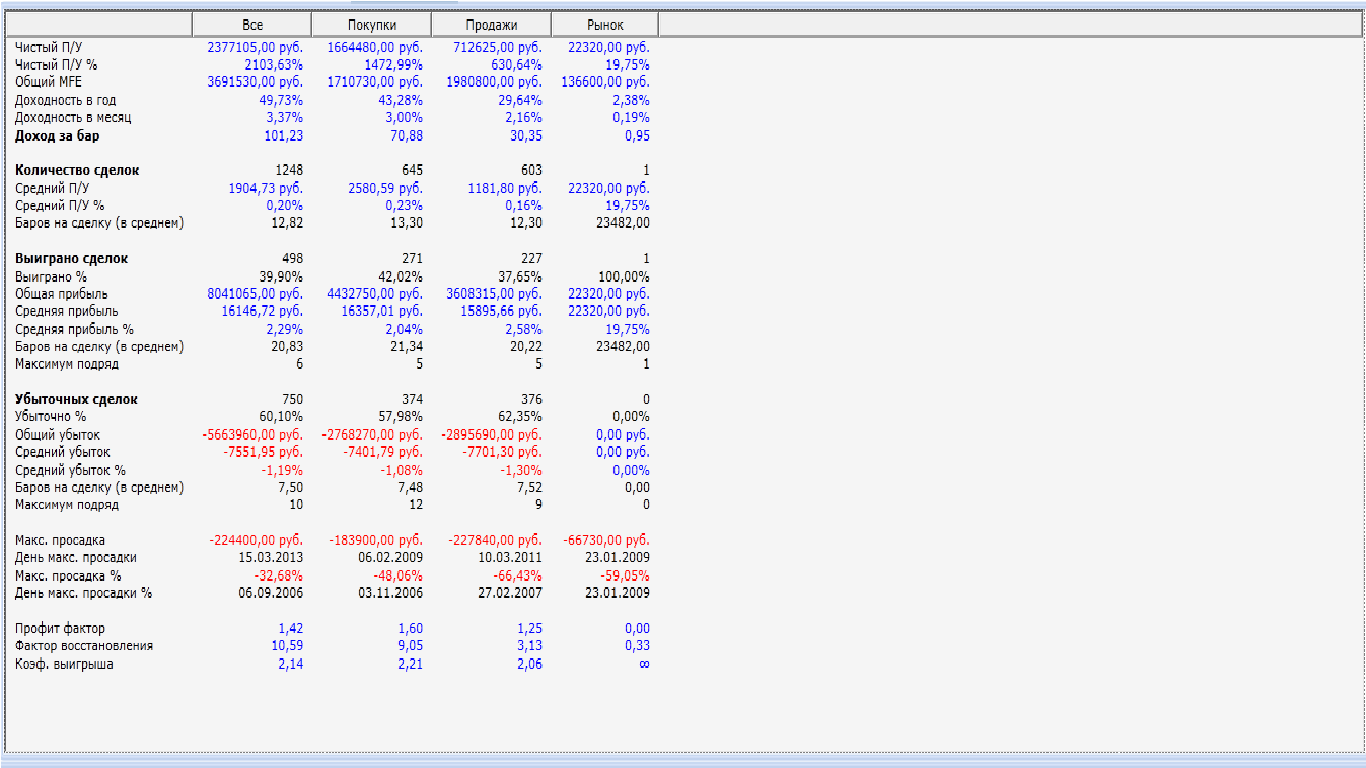
Task: Click the infinity symbol in Рынок column
Action: (644, 664)
